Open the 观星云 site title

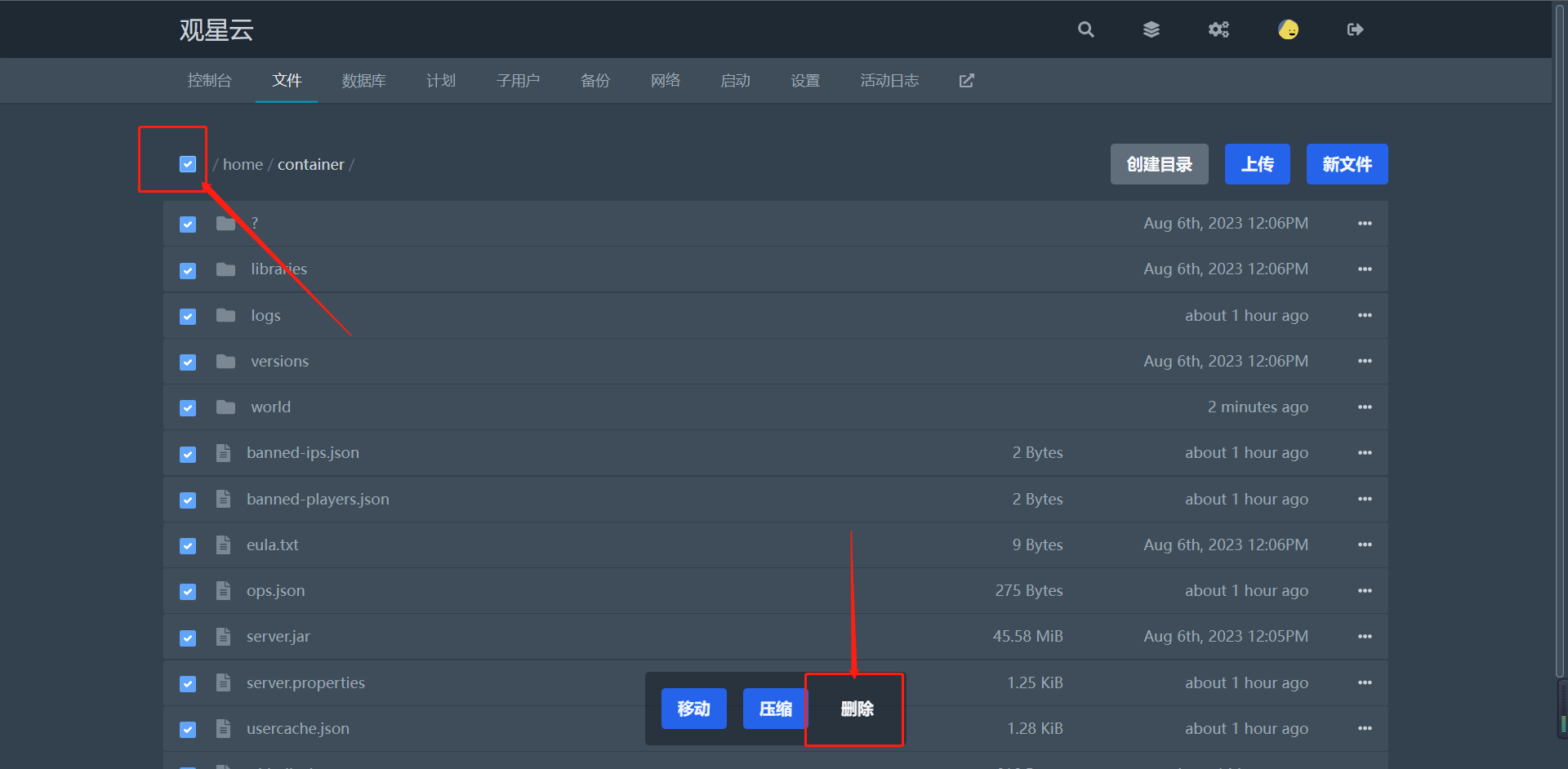[x=216, y=29]
